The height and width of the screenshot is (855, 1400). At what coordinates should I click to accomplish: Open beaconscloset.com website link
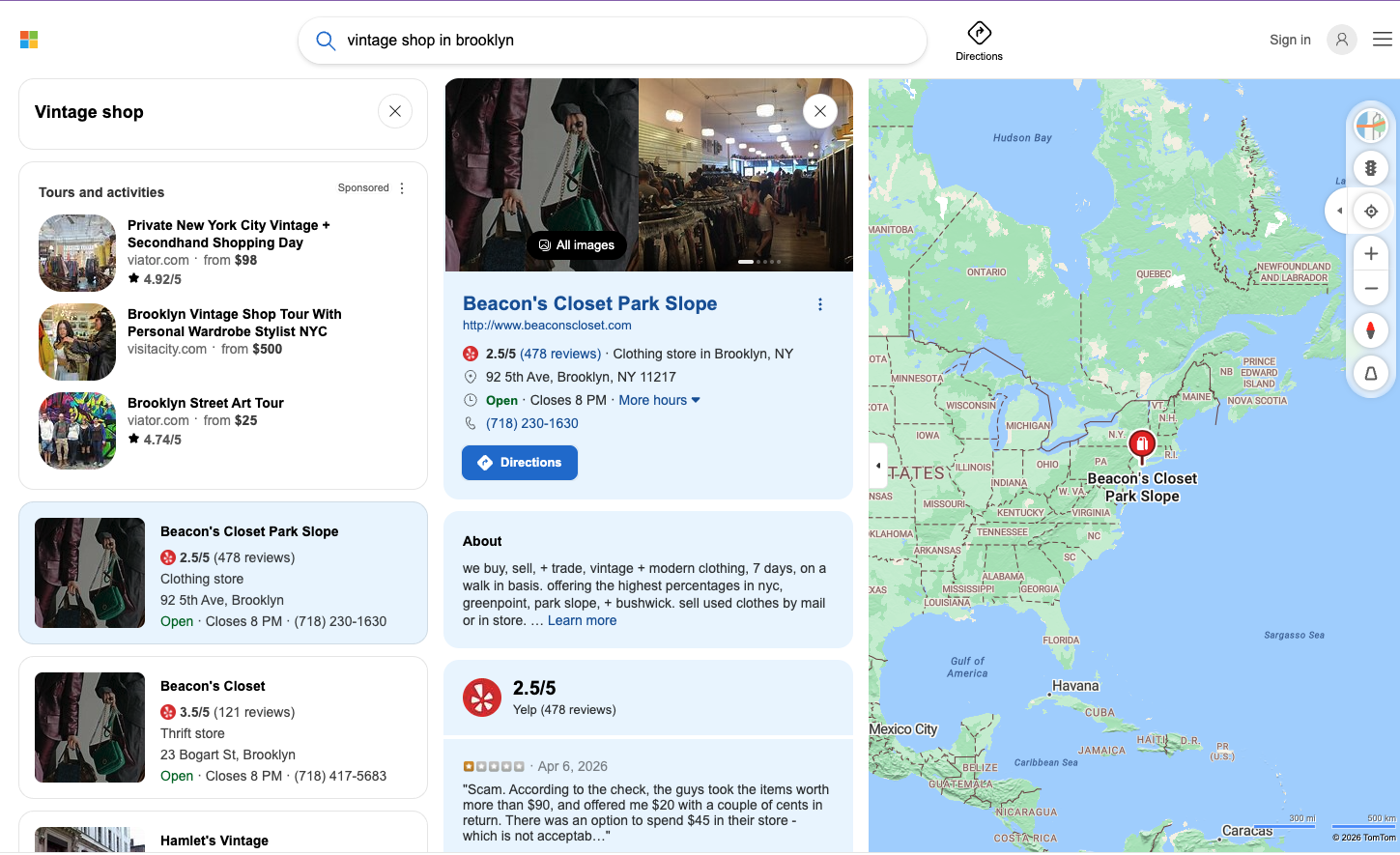tap(547, 326)
